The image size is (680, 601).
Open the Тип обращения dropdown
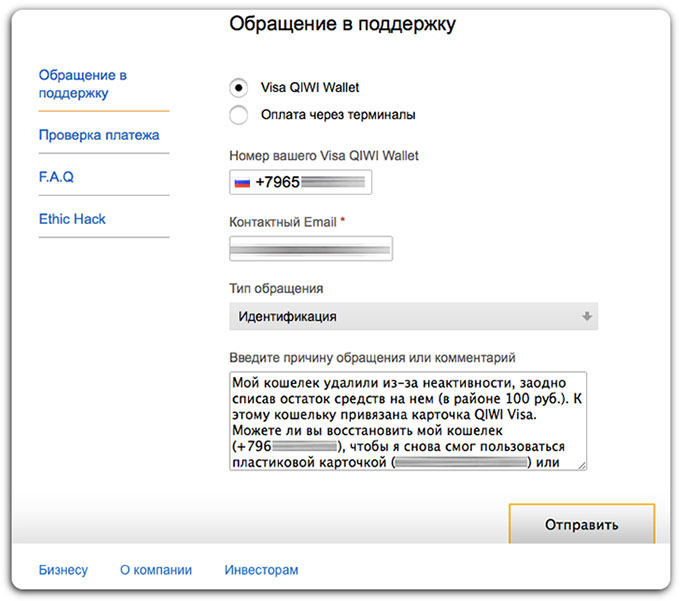click(x=413, y=317)
